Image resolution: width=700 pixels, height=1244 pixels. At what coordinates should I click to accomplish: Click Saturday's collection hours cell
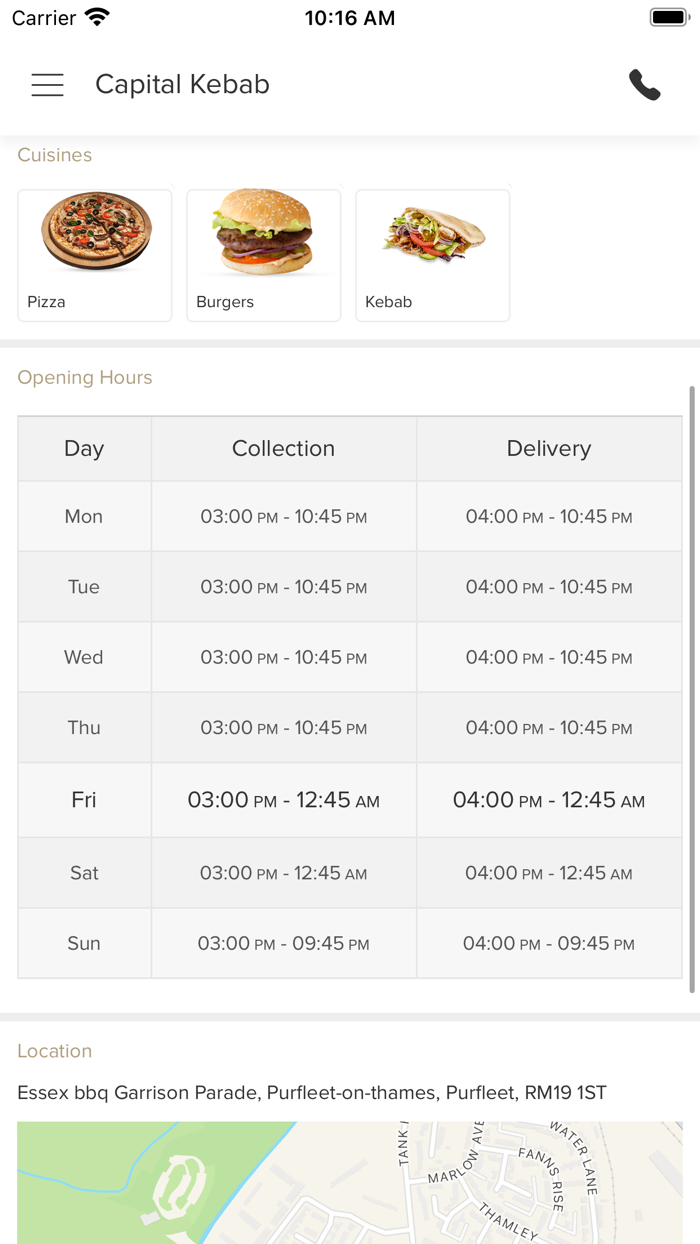(283, 873)
